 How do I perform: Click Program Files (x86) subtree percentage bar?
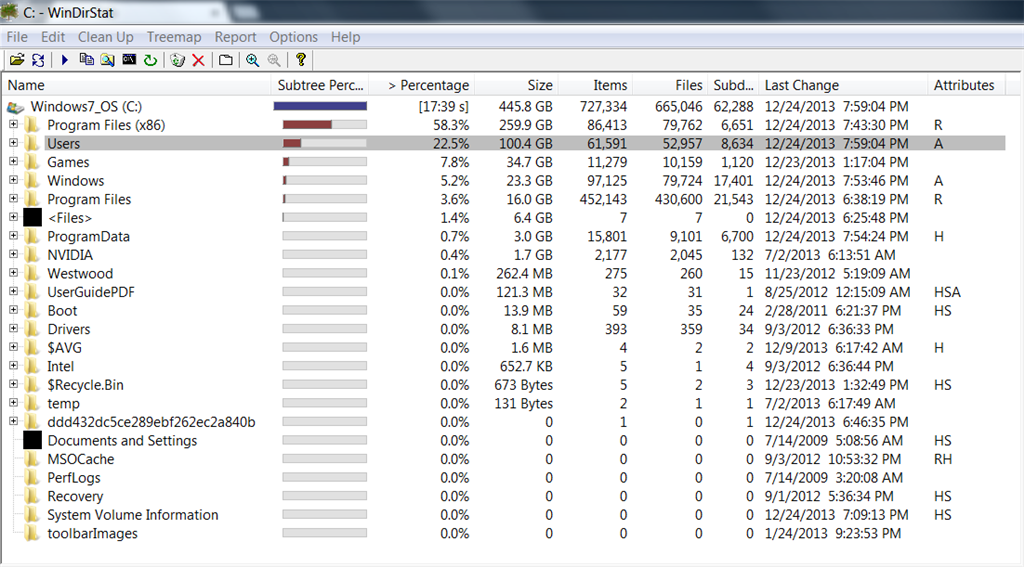[x=325, y=125]
